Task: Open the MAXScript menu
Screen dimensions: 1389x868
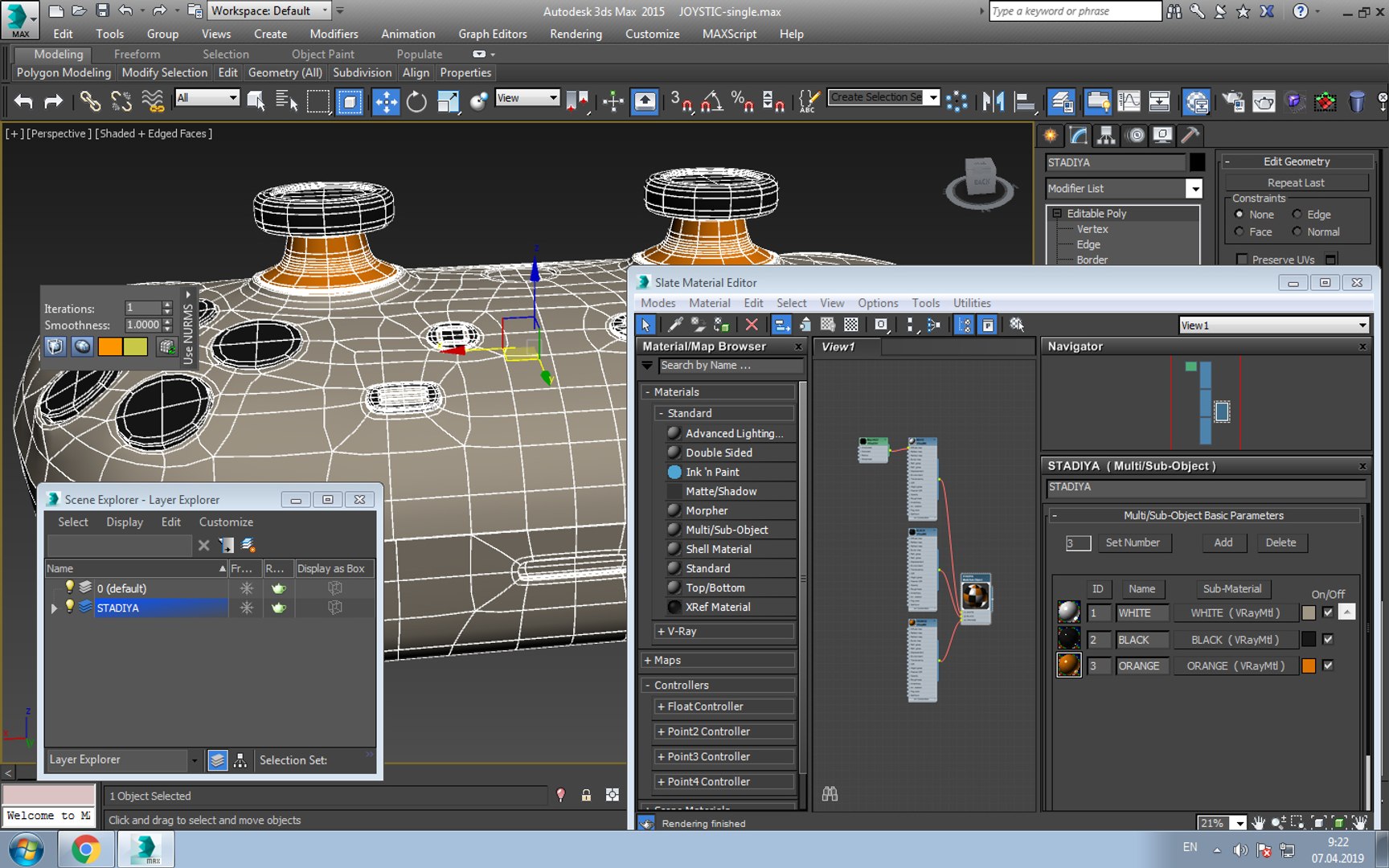Action: point(729,34)
